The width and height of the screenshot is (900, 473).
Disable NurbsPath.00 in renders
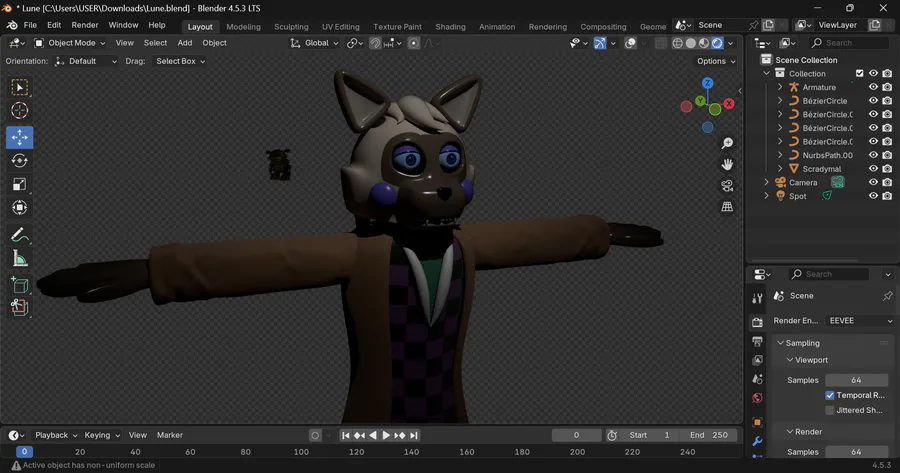coord(887,155)
